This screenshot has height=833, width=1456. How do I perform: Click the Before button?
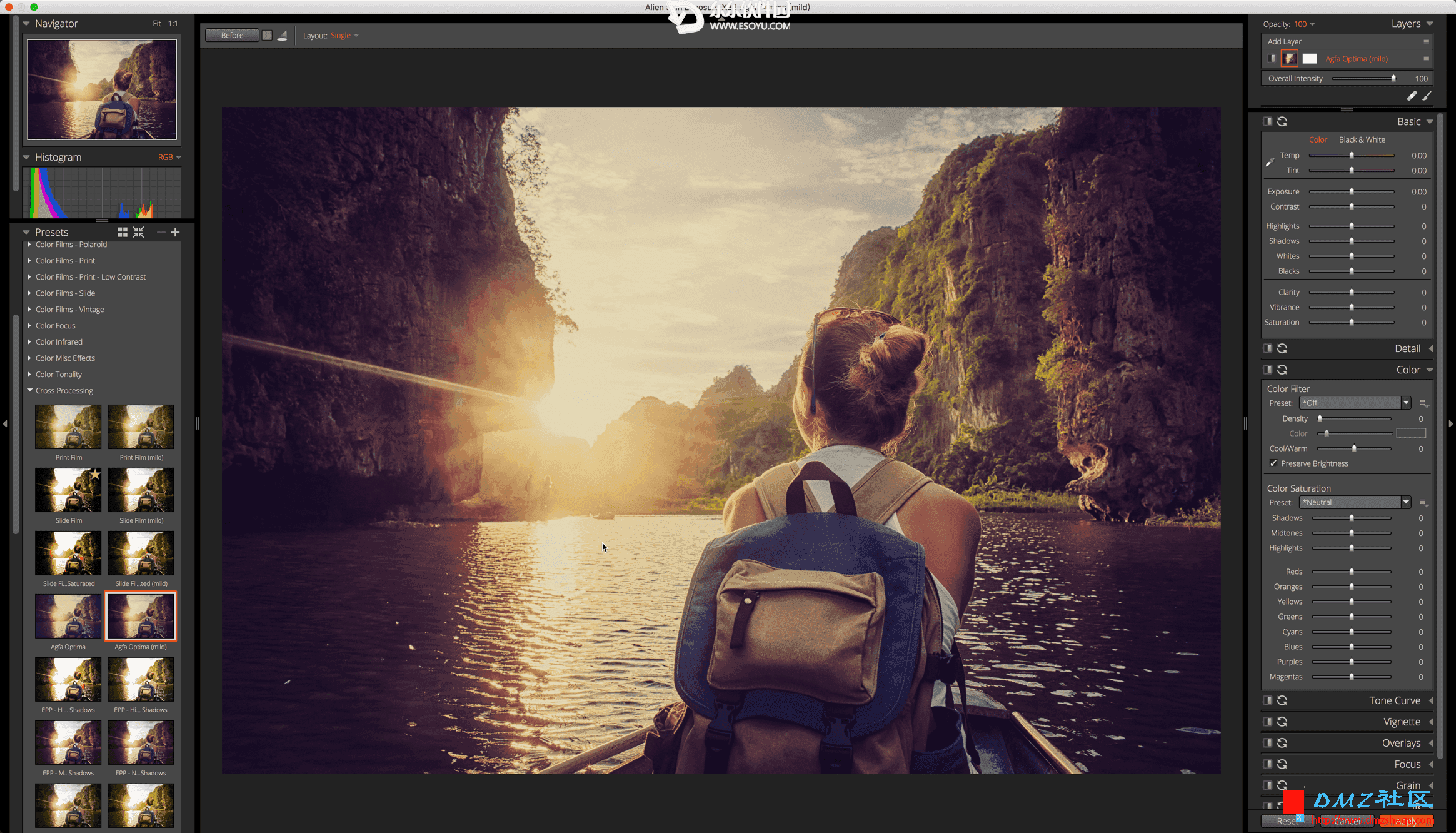[x=232, y=36]
